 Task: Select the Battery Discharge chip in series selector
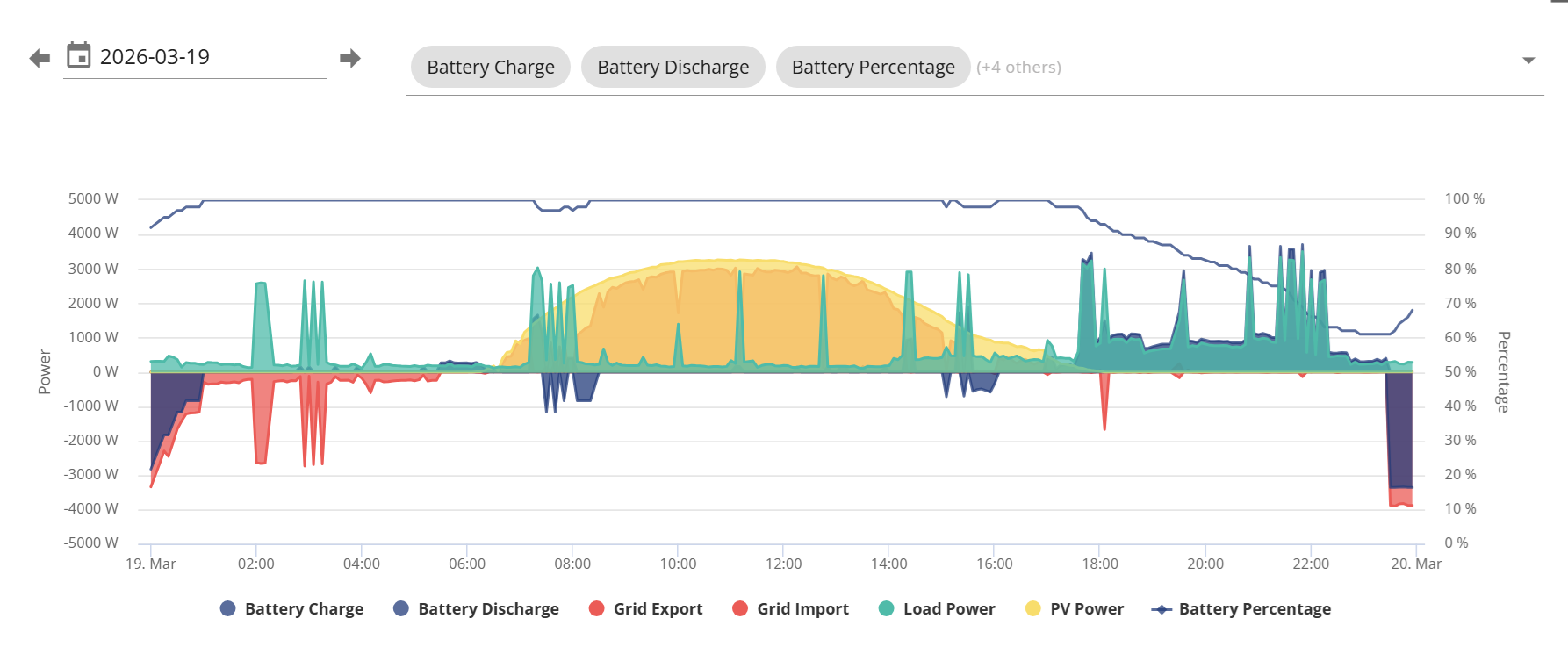coord(673,67)
